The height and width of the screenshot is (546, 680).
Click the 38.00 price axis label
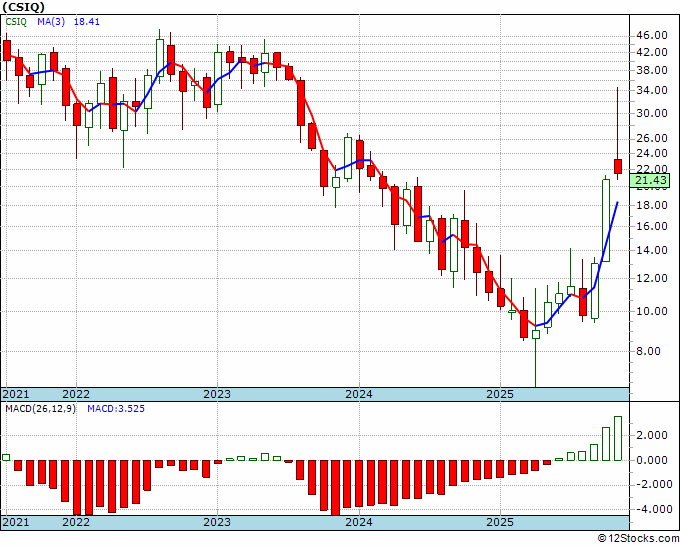(652, 71)
